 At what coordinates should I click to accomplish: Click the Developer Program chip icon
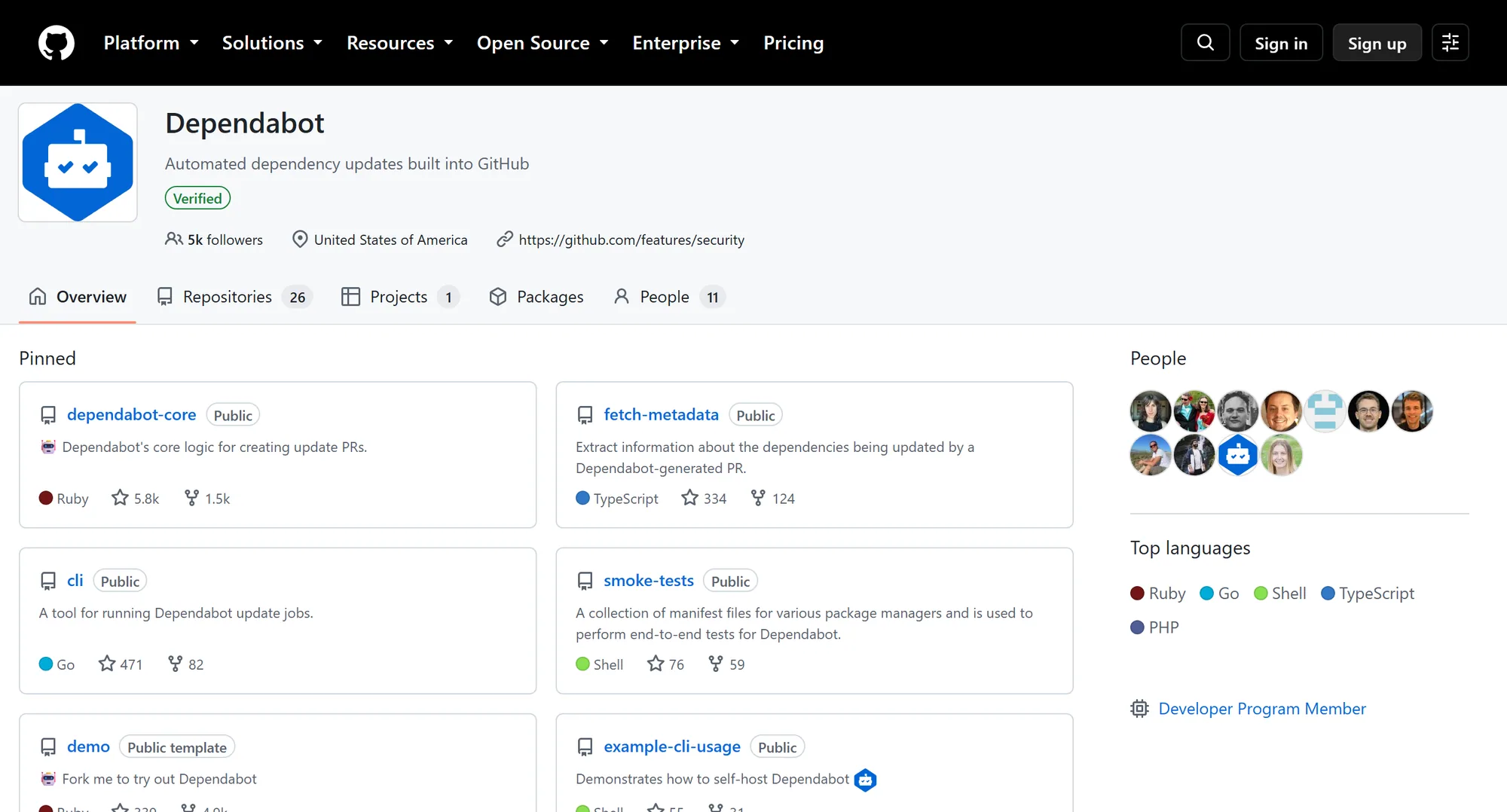pyautogui.click(x=1139, y=709)
